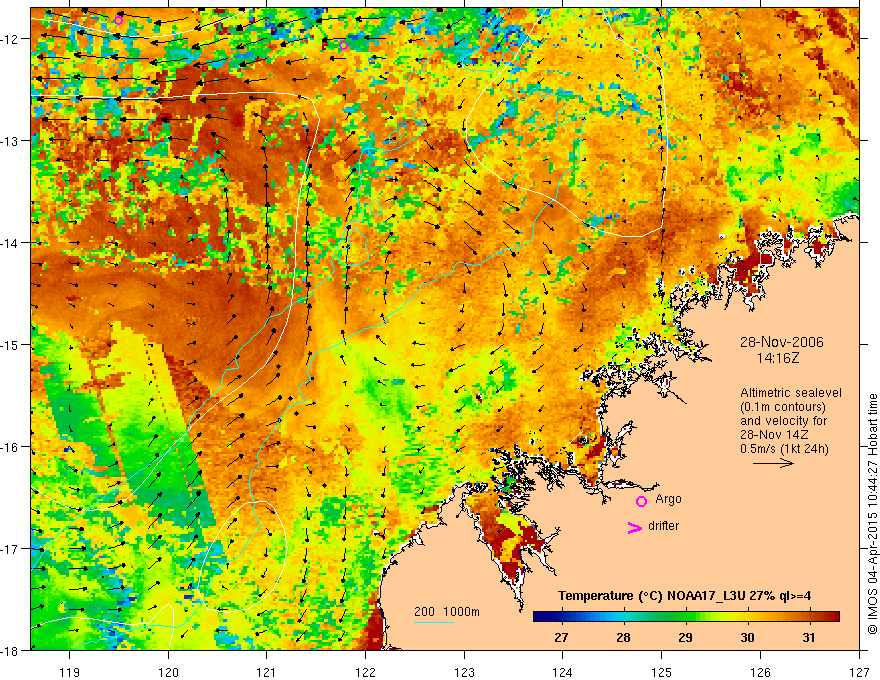880x680 pixels.
Task: Click colorbar tick label 27
Action: click(x=561, y=638)
